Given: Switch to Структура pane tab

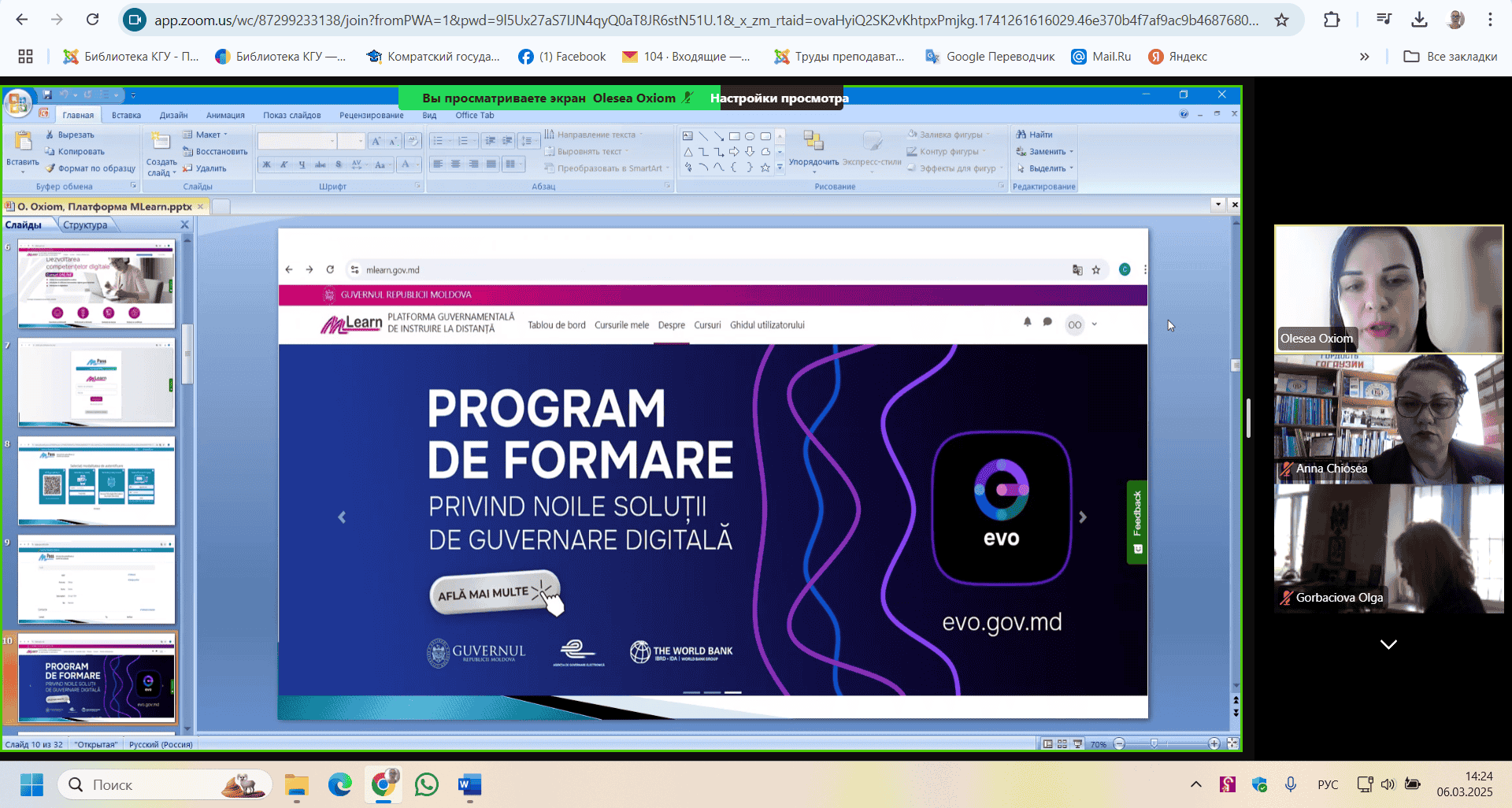Looking at the screenshot, I should 85,225.
